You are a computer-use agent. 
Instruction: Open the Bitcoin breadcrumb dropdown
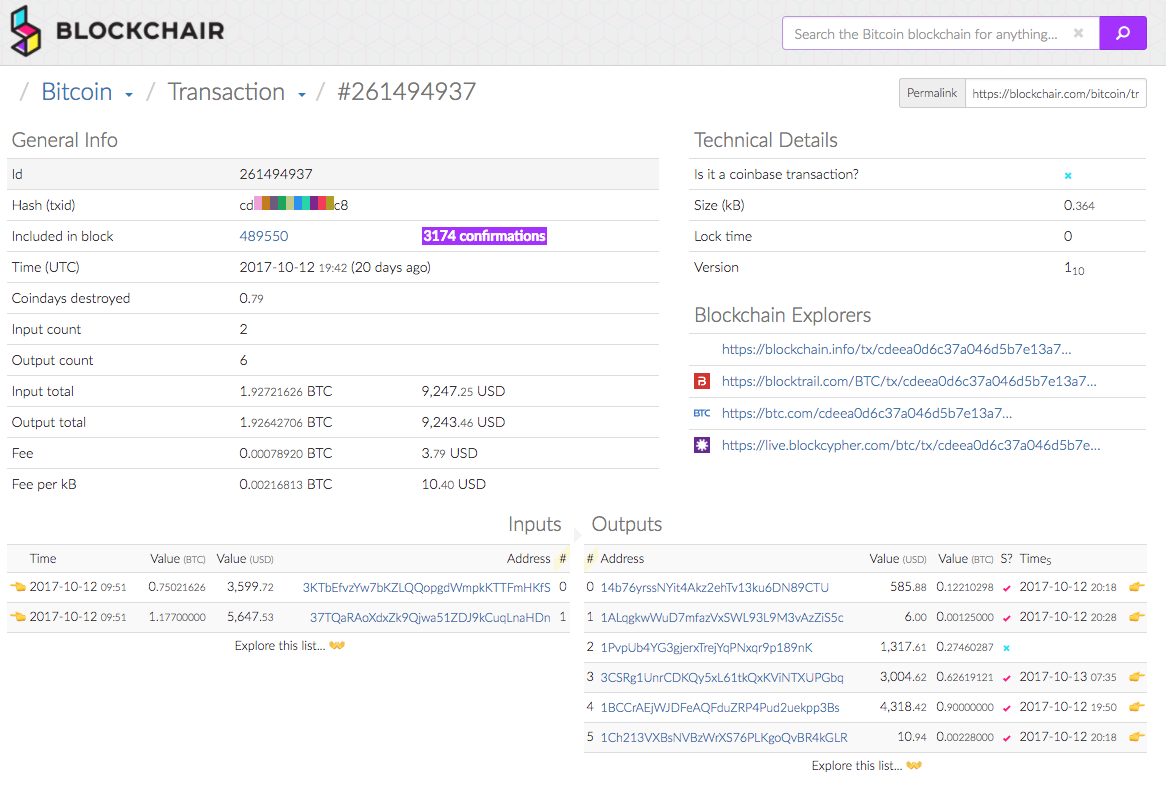tap(129, 95)
